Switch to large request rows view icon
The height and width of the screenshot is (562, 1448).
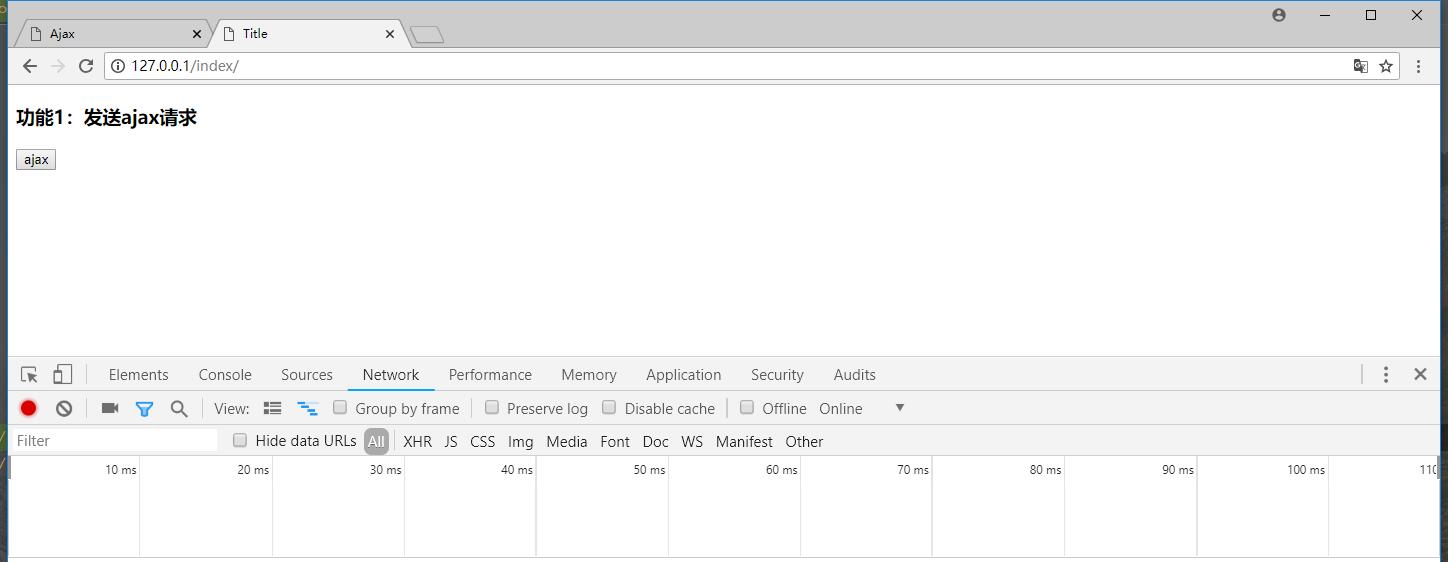(x=272, y=408)
